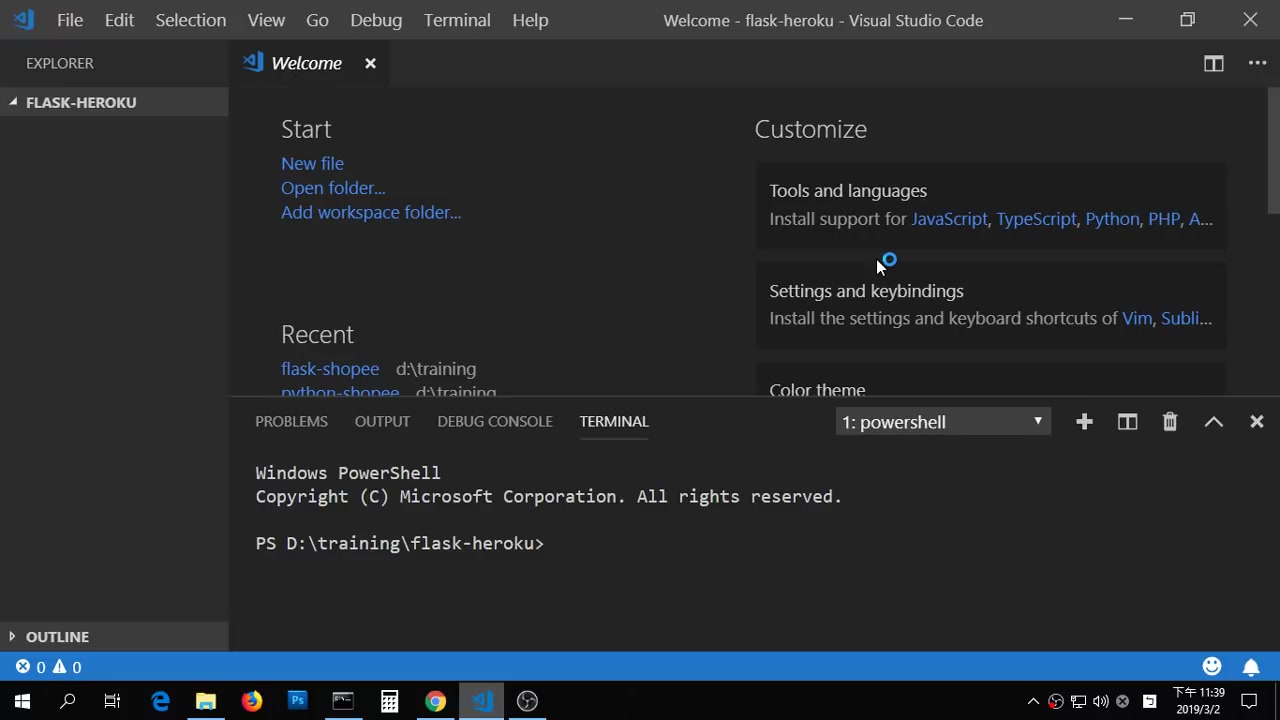Show hidden system tray icons
The height and width of the screenshot is (720, 1280).
tap(1033, 701)
